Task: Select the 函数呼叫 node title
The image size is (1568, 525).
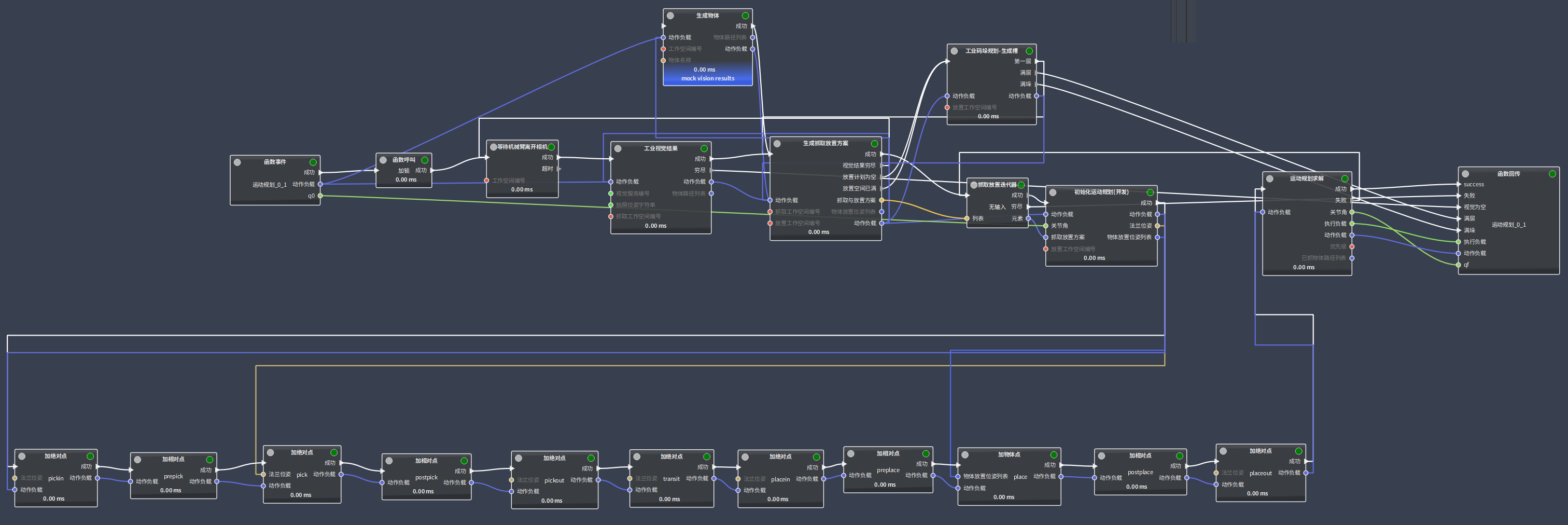Action: (x=403, y=160)
